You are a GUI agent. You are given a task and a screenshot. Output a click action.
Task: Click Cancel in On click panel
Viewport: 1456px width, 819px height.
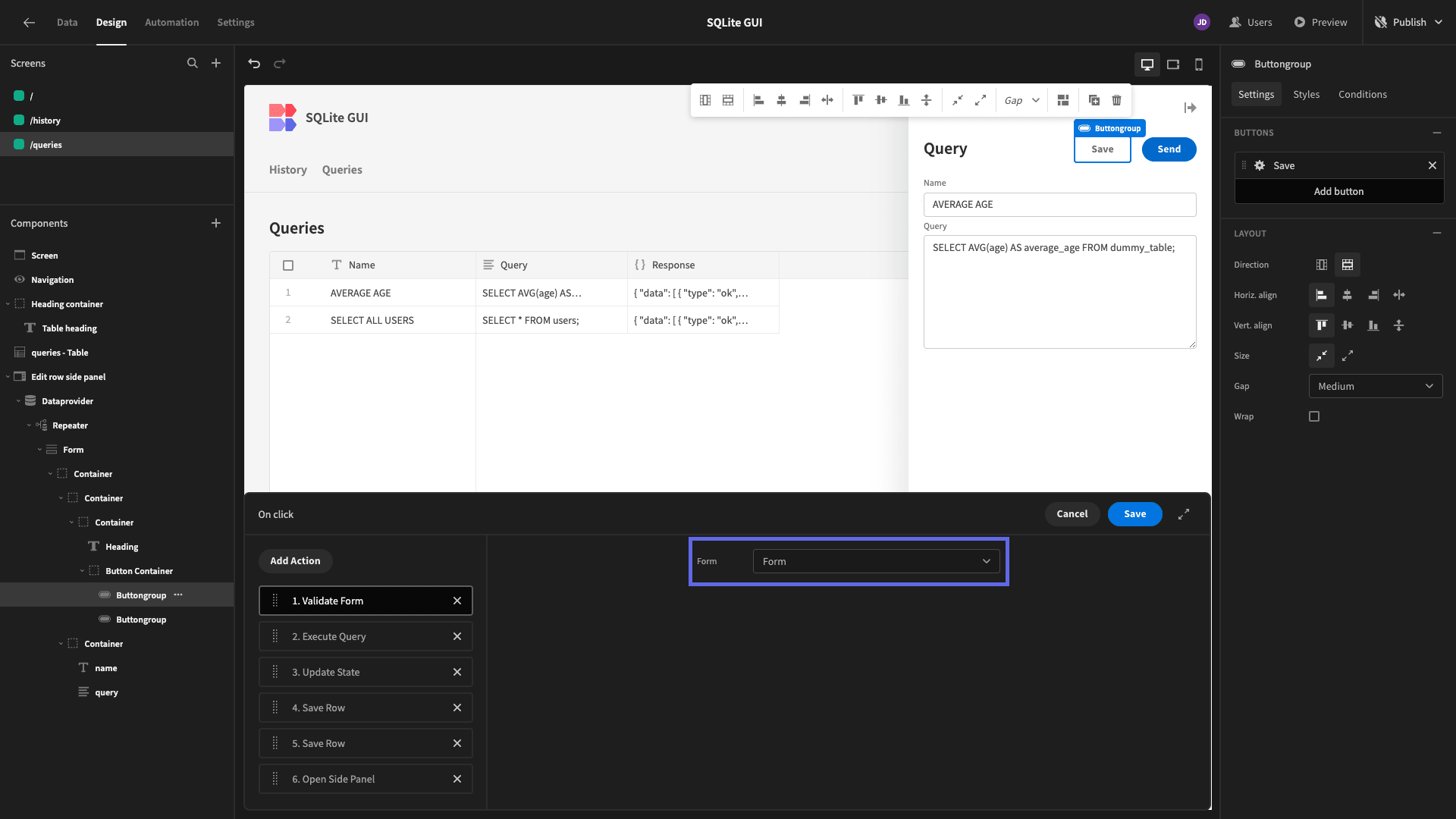point(1072,514)
